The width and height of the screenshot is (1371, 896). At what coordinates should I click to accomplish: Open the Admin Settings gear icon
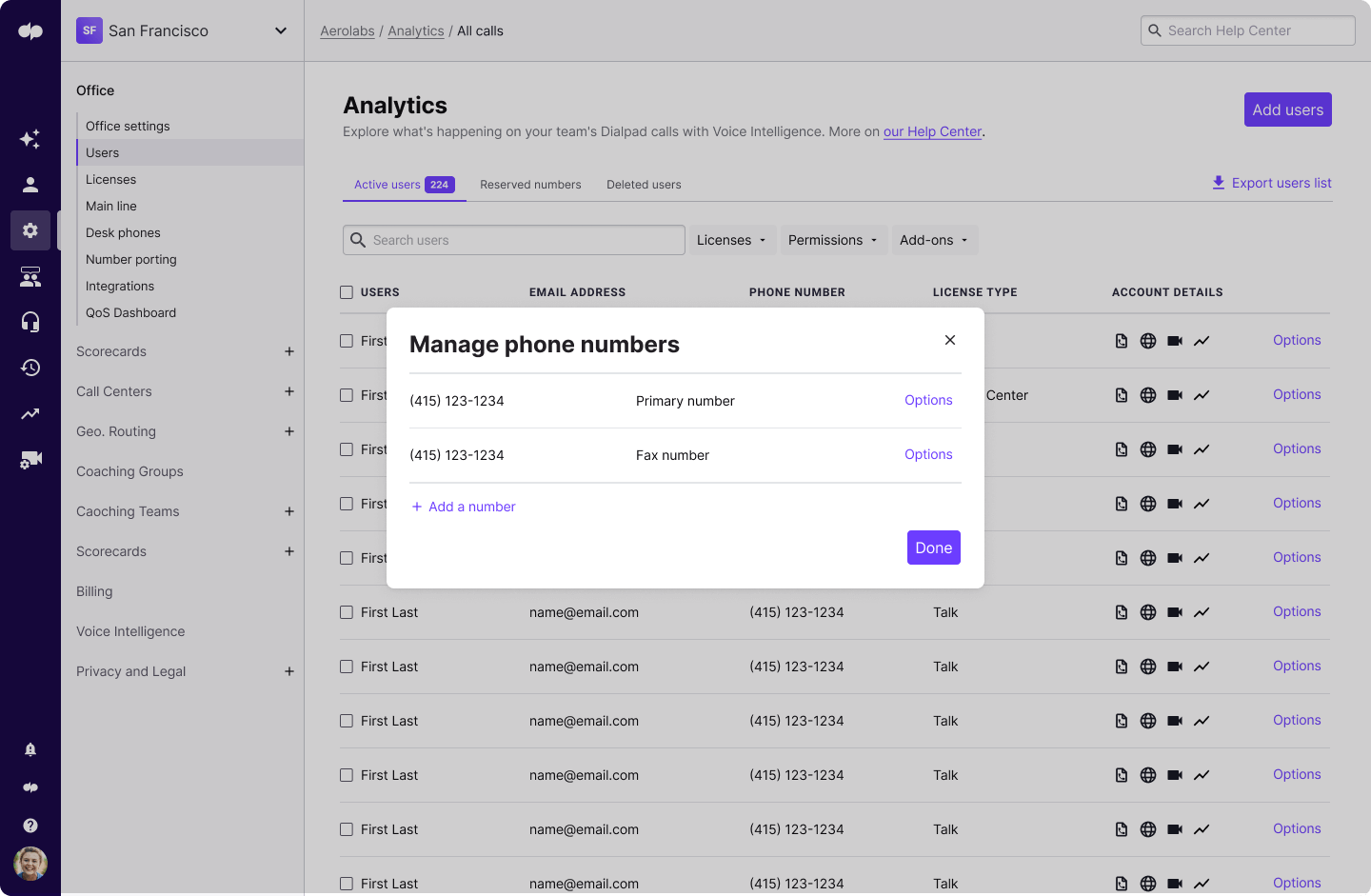pyautogui.click(x=30, y=230)
